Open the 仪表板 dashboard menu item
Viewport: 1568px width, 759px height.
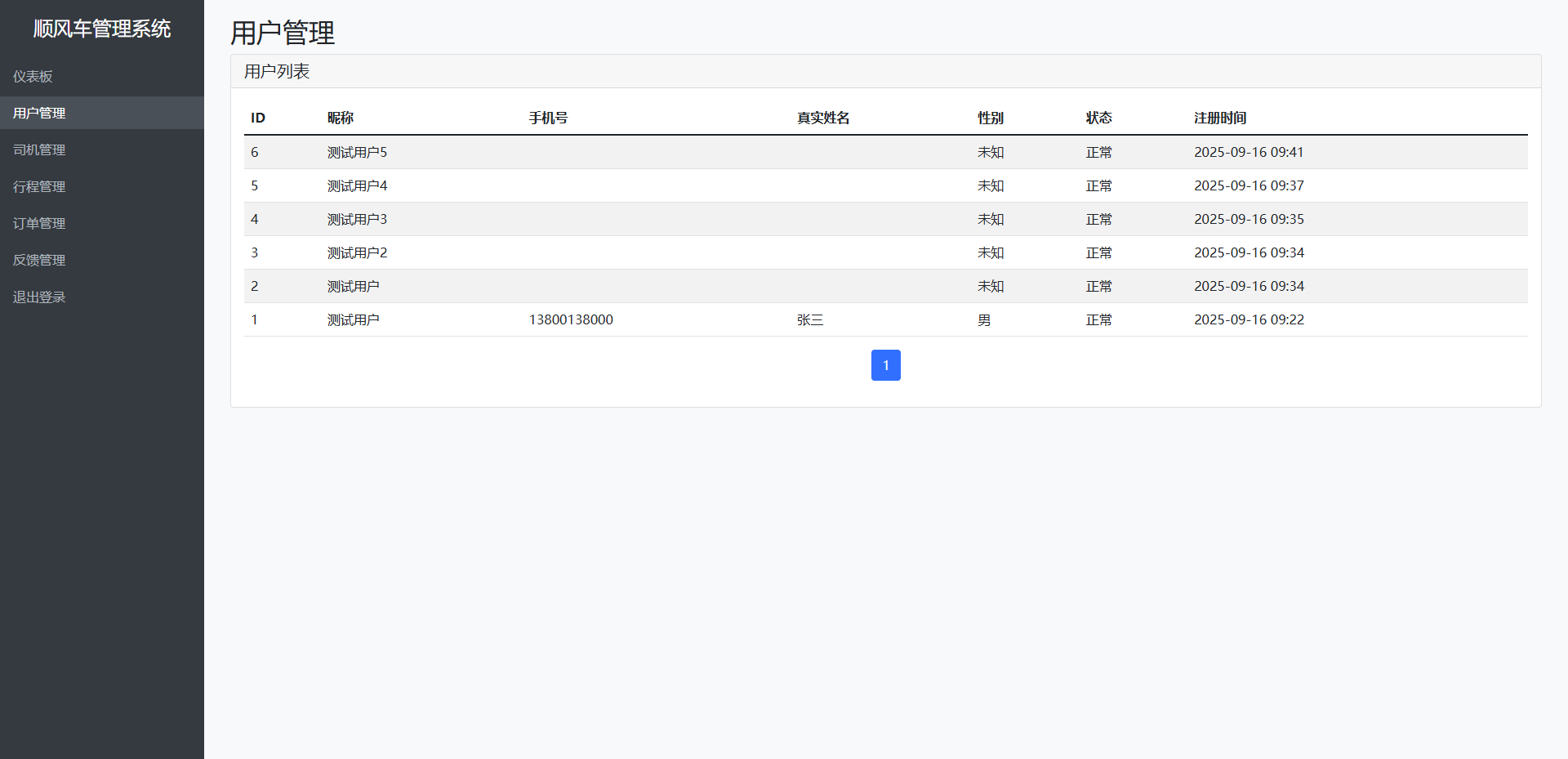33,76
